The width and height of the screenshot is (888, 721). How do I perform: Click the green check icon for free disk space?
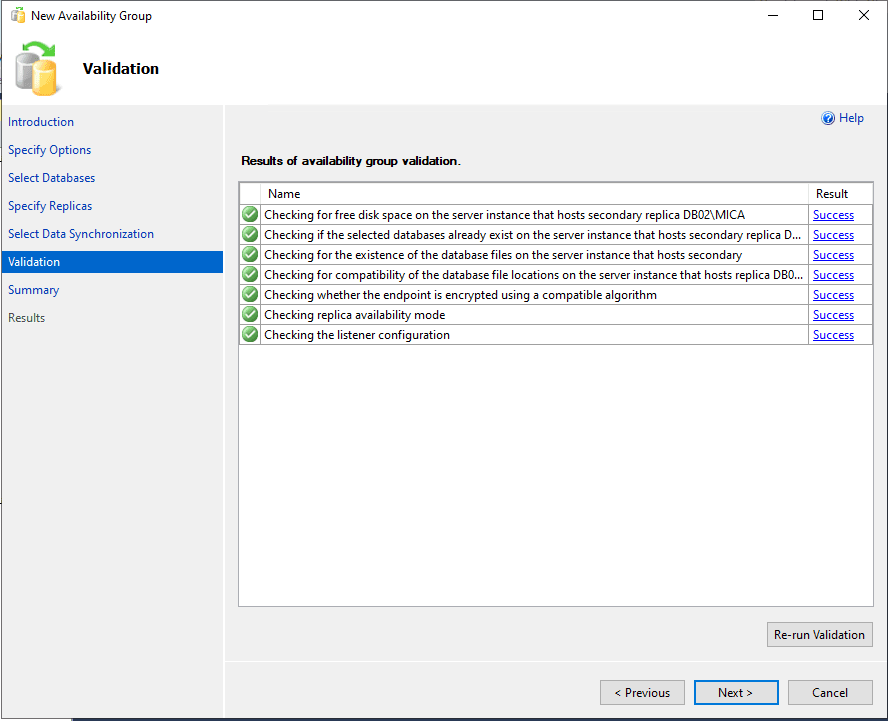pyautogui.click(x=250, y=214)
